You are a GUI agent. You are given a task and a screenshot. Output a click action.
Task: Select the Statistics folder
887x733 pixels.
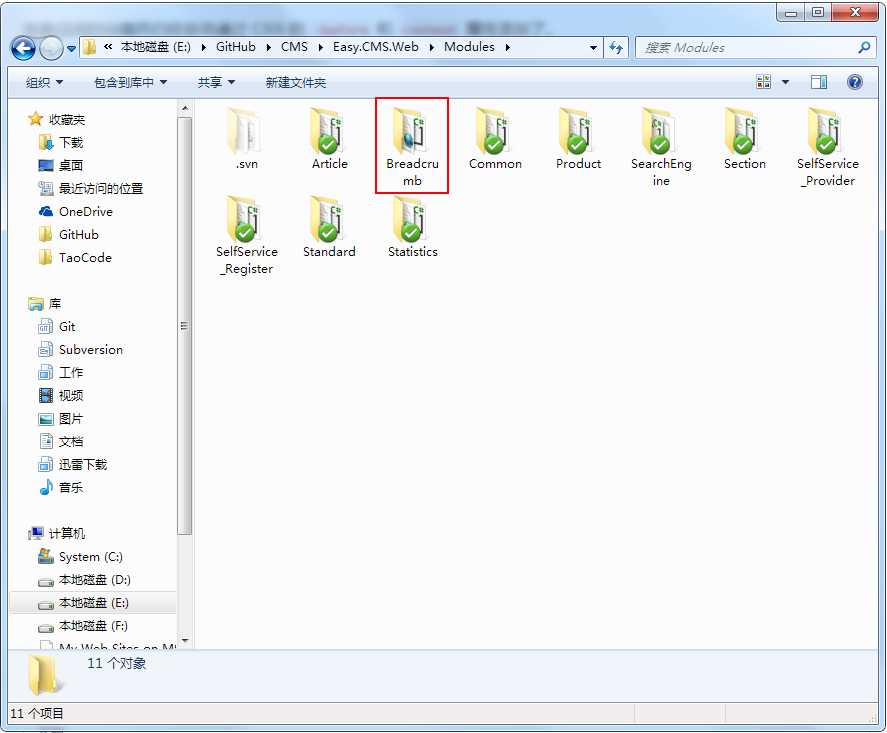412,227
